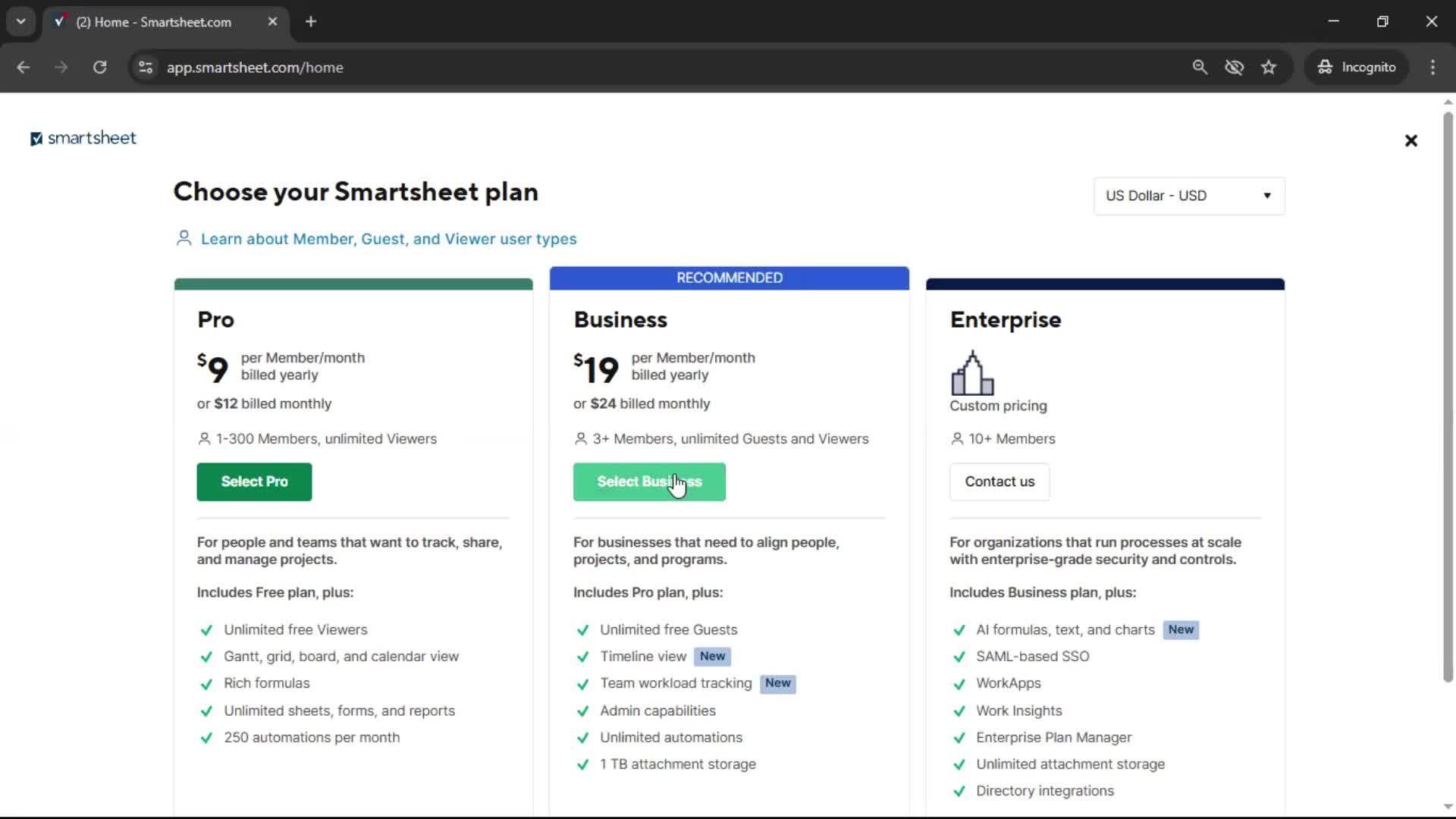Go back using the back arrow
The height and width of the screenshot is (819, 1456).
[24, 67]
